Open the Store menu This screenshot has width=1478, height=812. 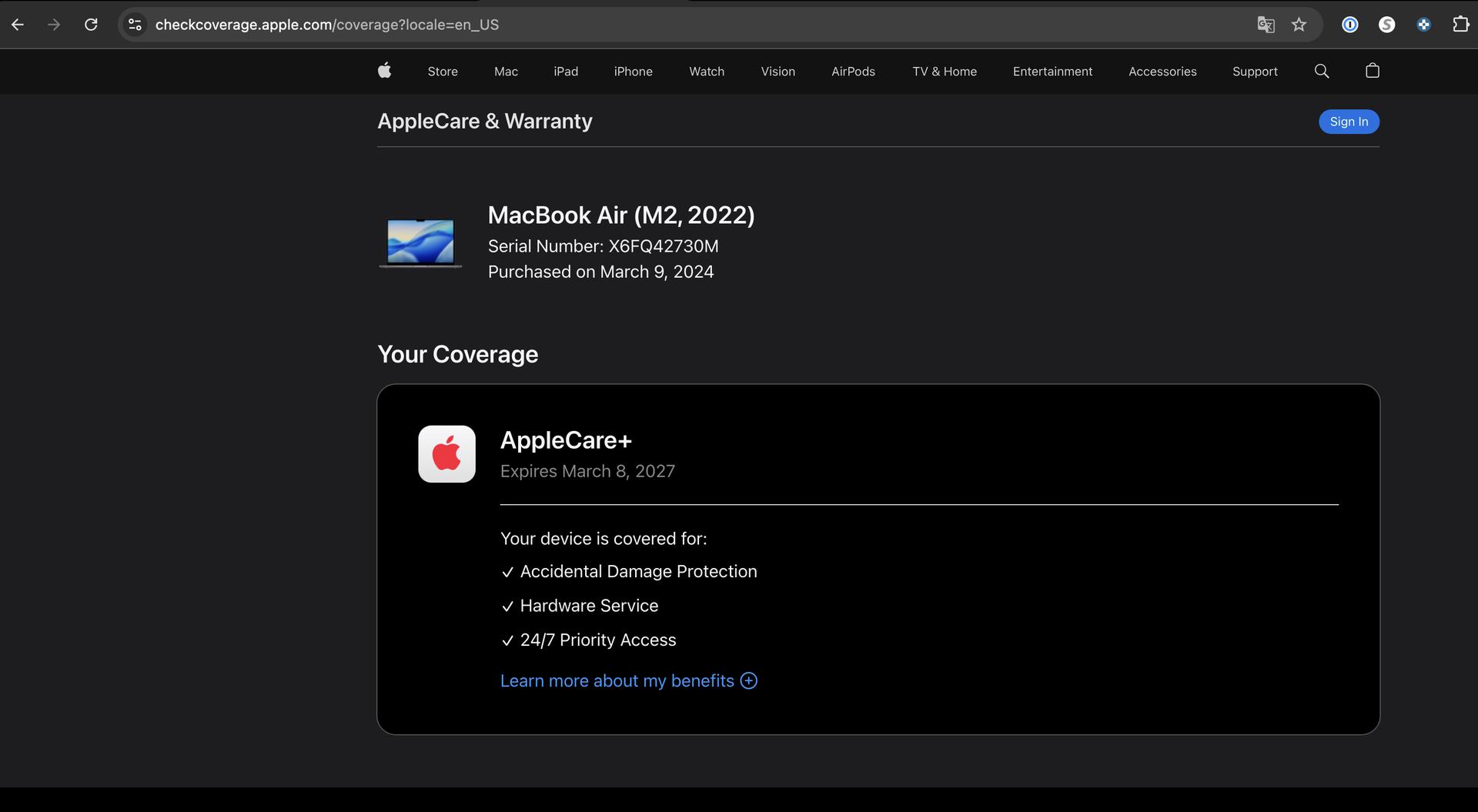coord(443,72)
